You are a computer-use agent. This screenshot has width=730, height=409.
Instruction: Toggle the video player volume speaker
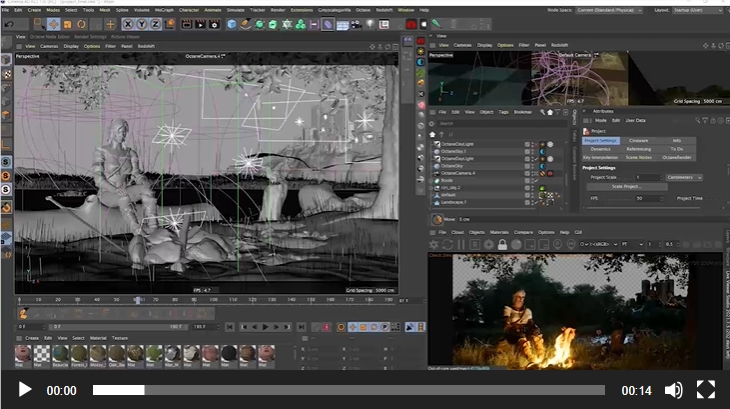tap(673, 390)
